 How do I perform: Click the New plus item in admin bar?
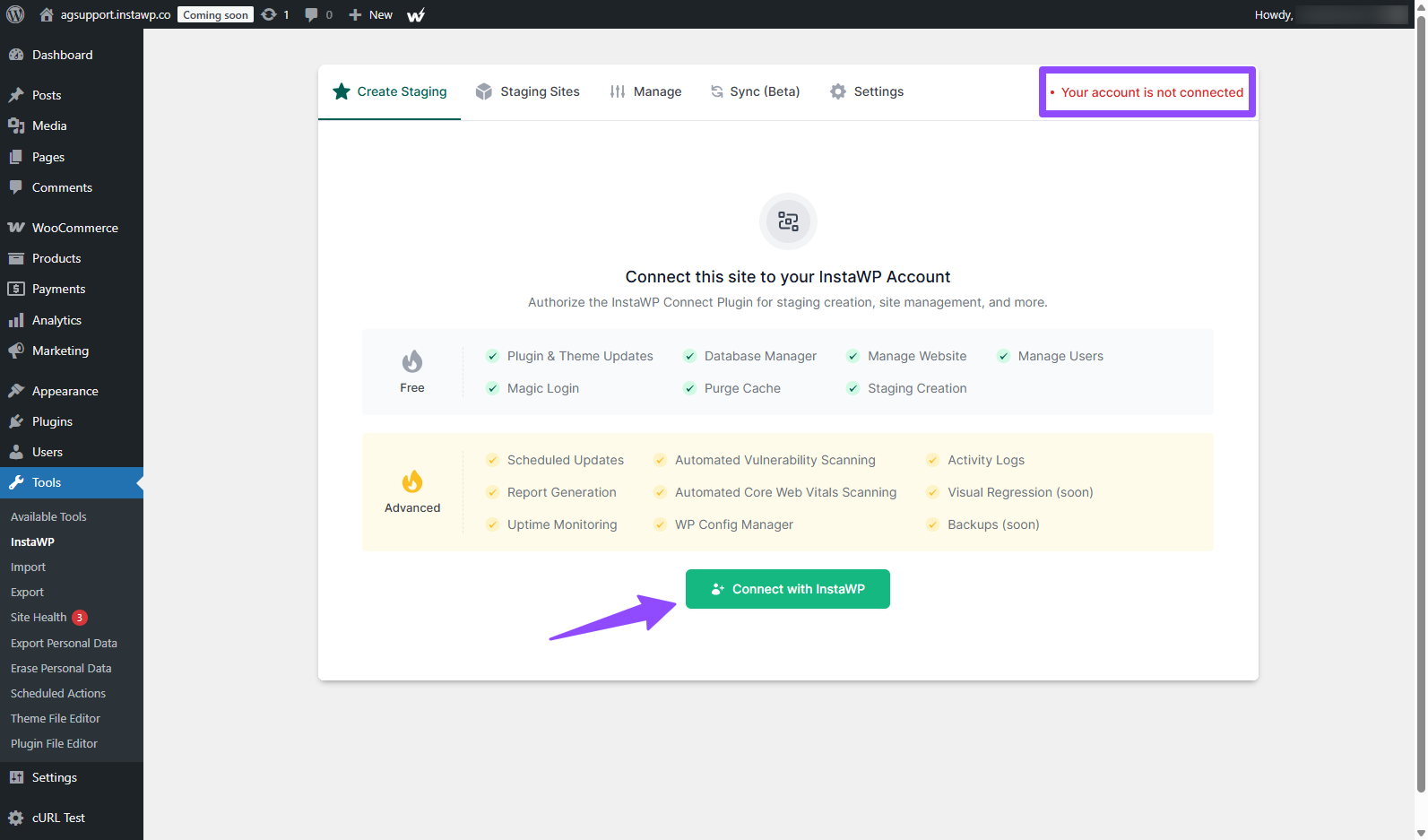click(x=370, y=14)
